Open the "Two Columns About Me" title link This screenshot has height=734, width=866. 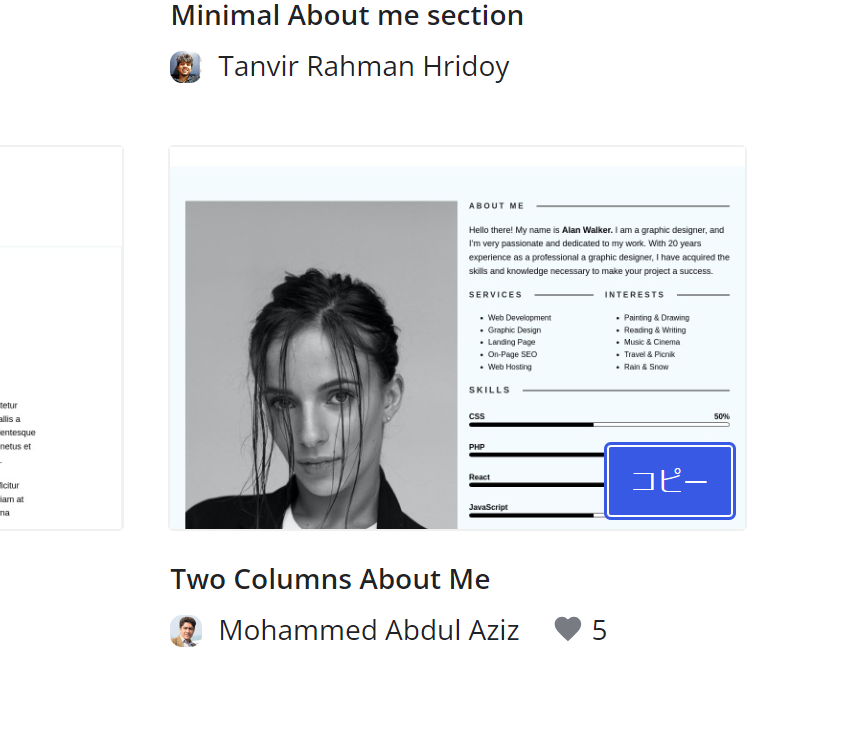coord(330,580)
